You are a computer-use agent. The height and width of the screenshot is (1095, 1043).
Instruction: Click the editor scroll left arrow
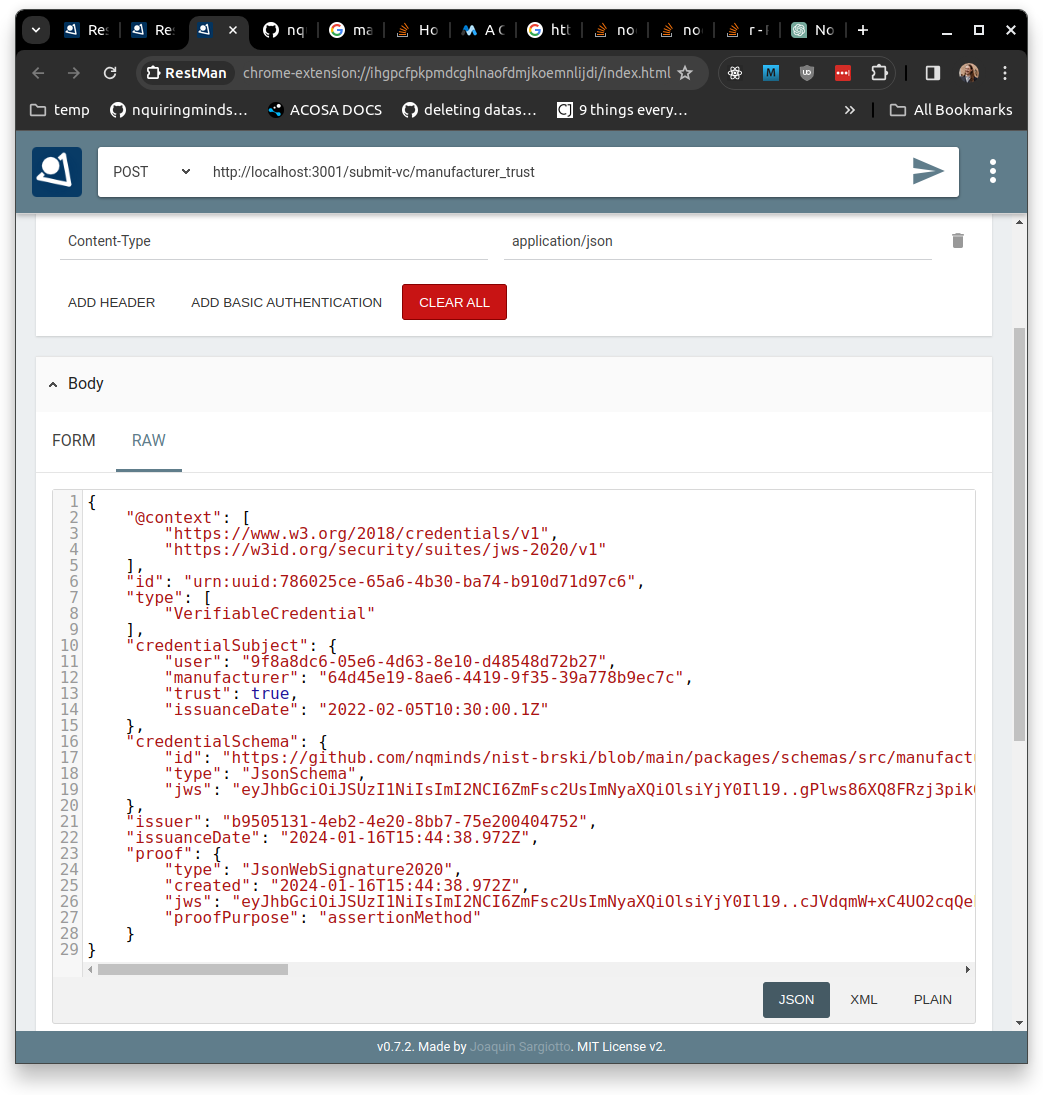[90, 969]
